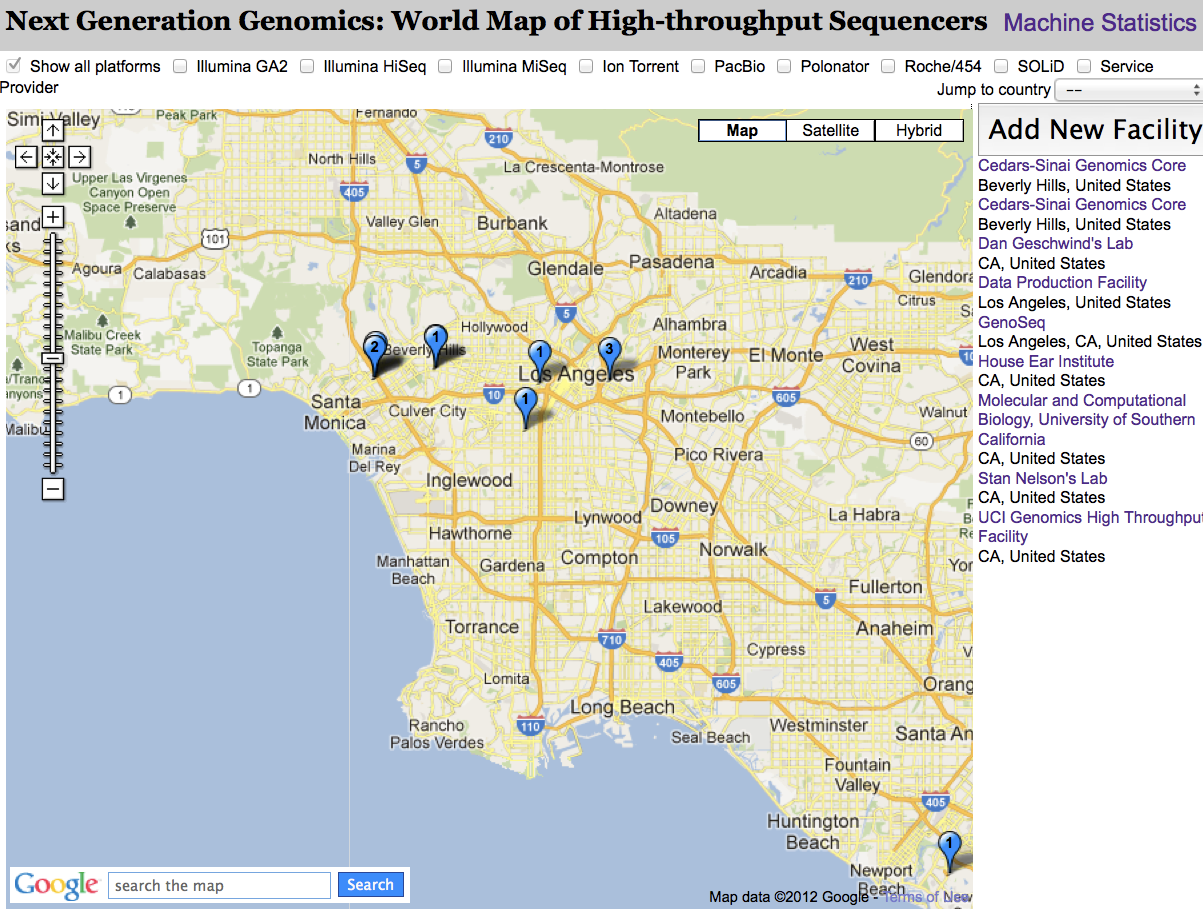Viewport: 1203px width, 914px height.
Task: Switch to Hybrid view
Action: click(x=919, y=130)
